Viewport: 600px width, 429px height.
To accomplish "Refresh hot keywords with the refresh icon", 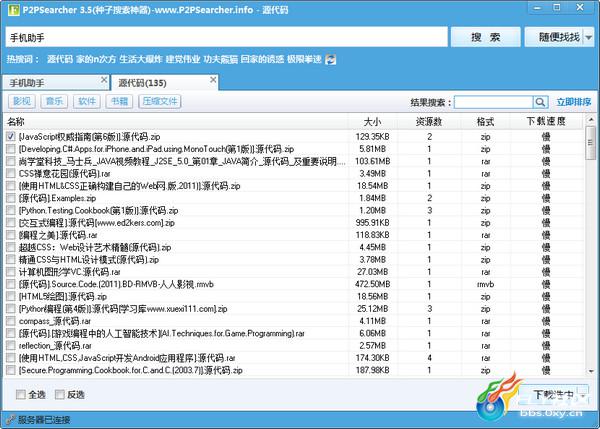I will coord(330,60).
